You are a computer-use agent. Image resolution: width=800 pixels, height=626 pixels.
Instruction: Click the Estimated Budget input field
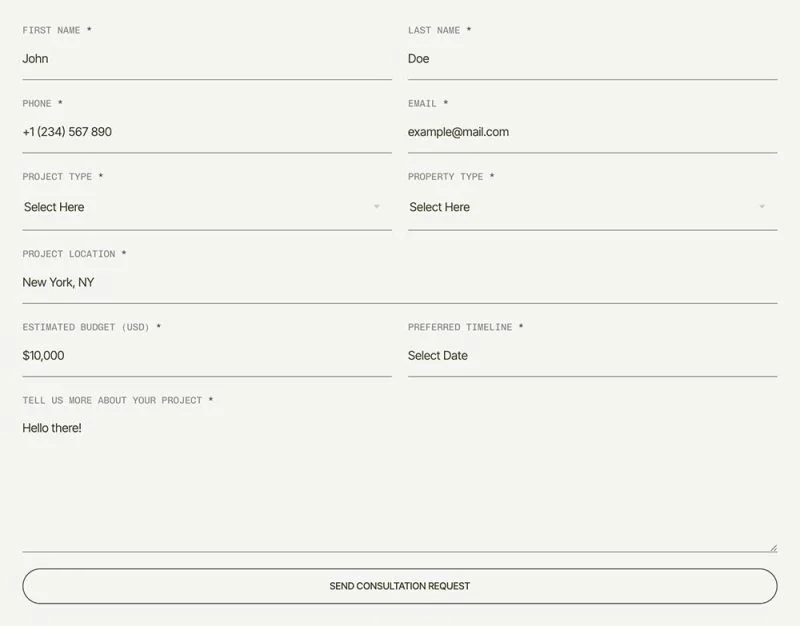207,356
